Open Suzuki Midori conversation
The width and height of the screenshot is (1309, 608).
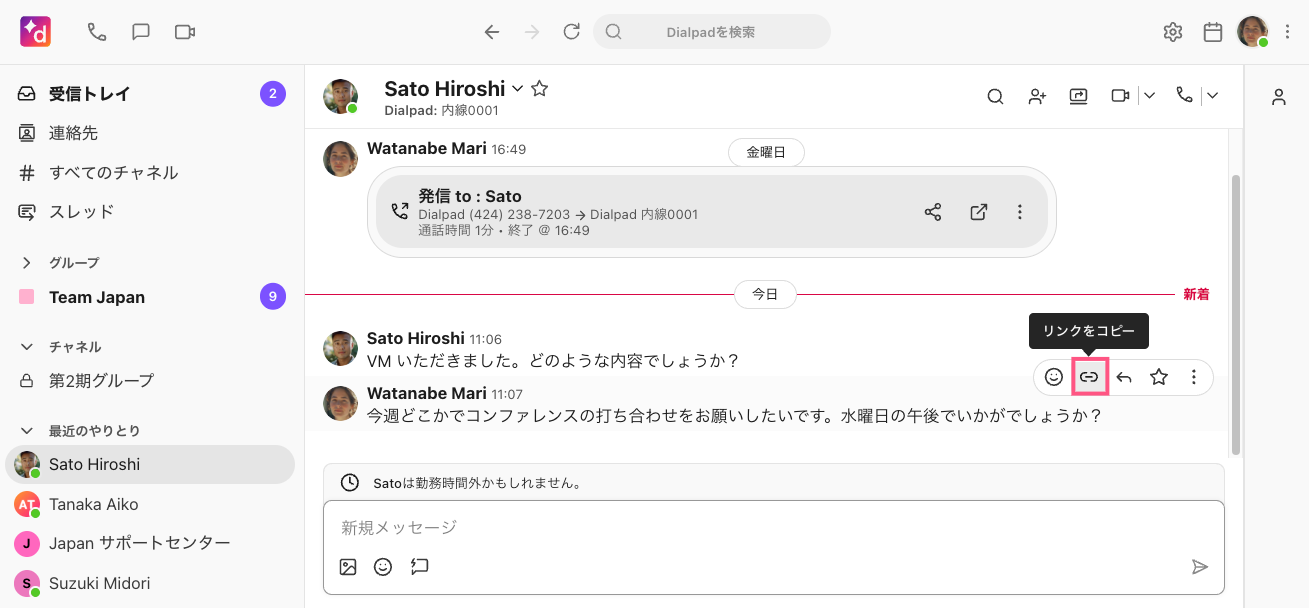150,583
